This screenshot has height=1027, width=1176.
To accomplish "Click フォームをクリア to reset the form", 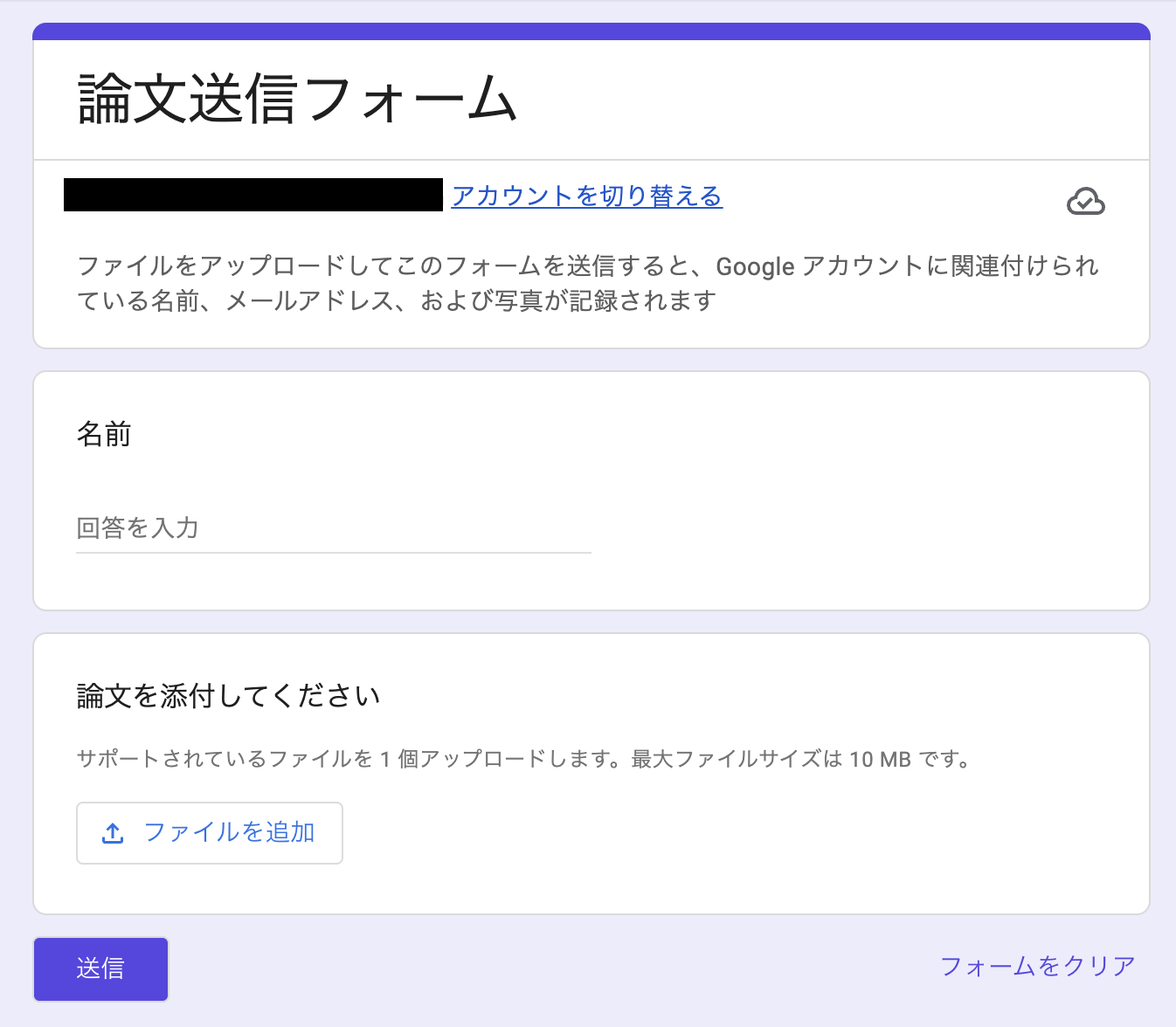I will [1037, 966].
